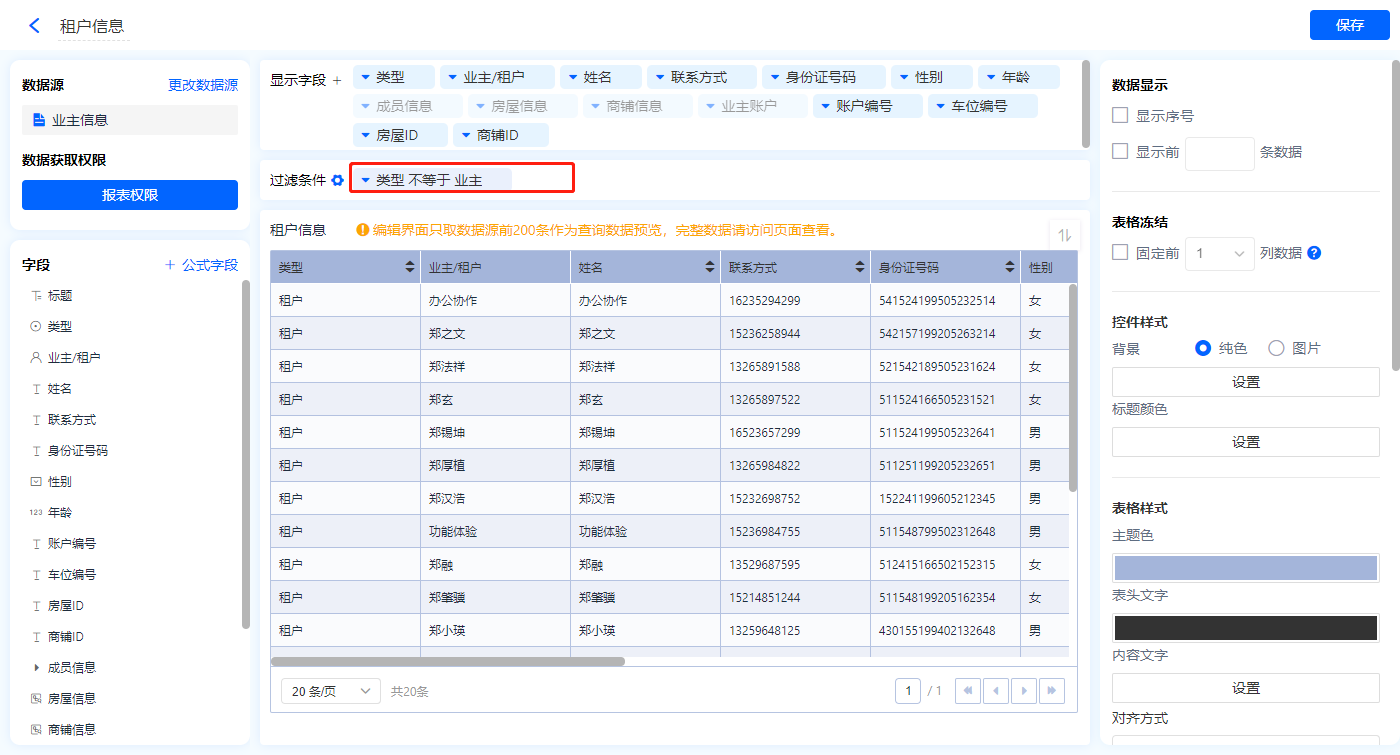The image size is (1400, 755).
Task: Go to the next page of the table
Action: [1023, 691]
